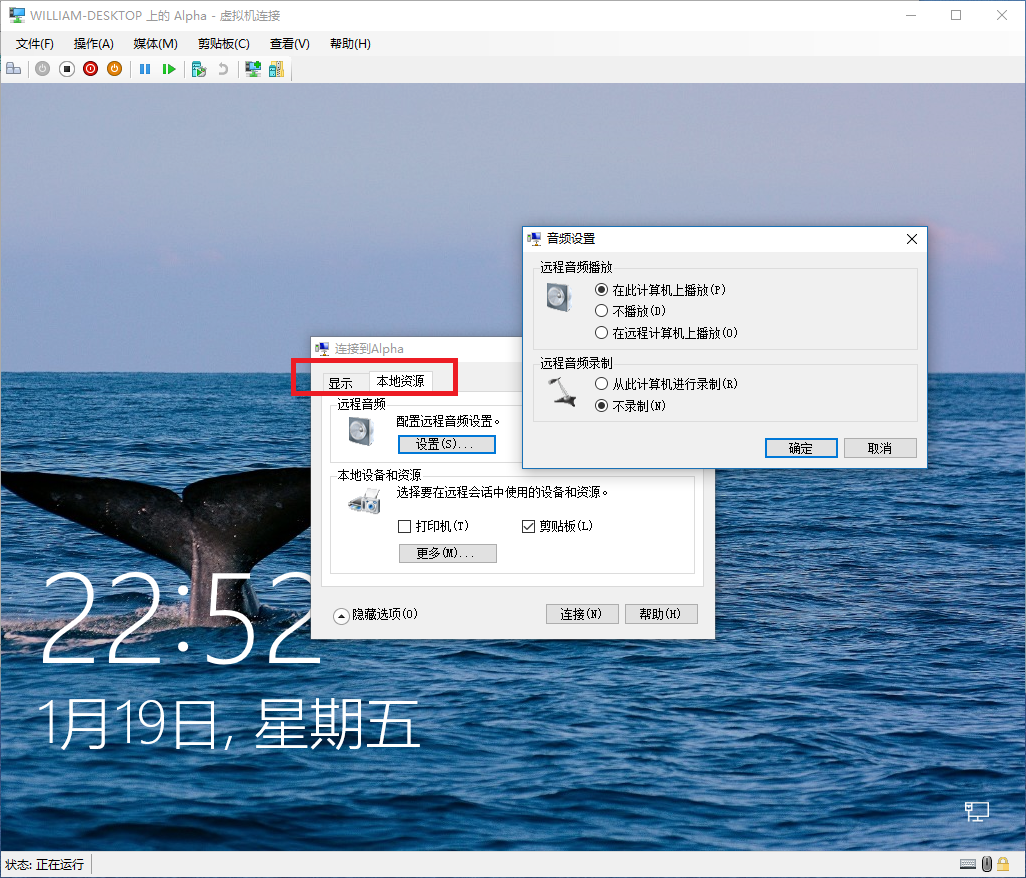Click 确定 in the audio settings dialog

coord(800,447)
